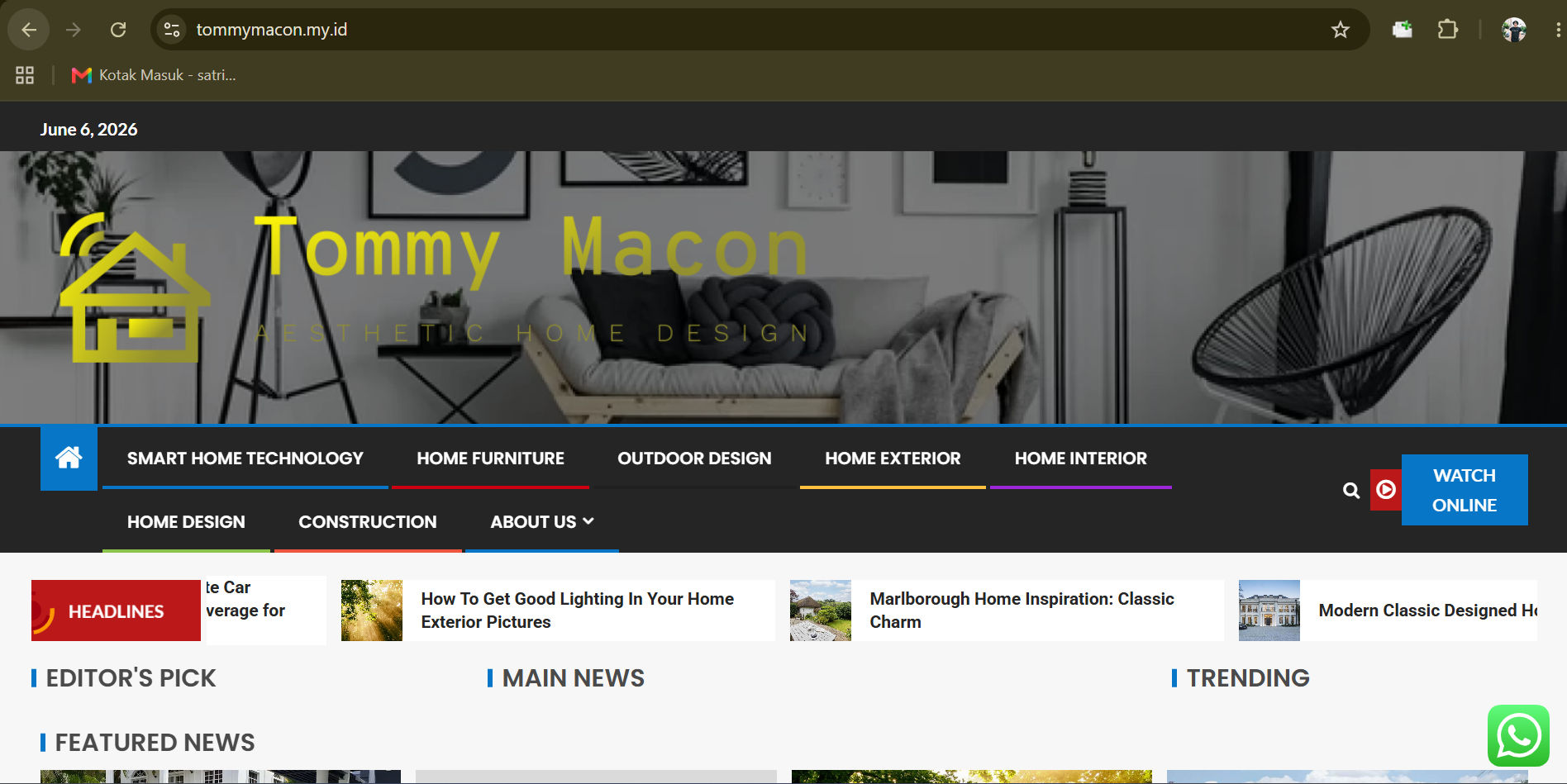This screenshot has height=784, width=1567.
Task: Click the Watch Online button
Action: 1465,490
